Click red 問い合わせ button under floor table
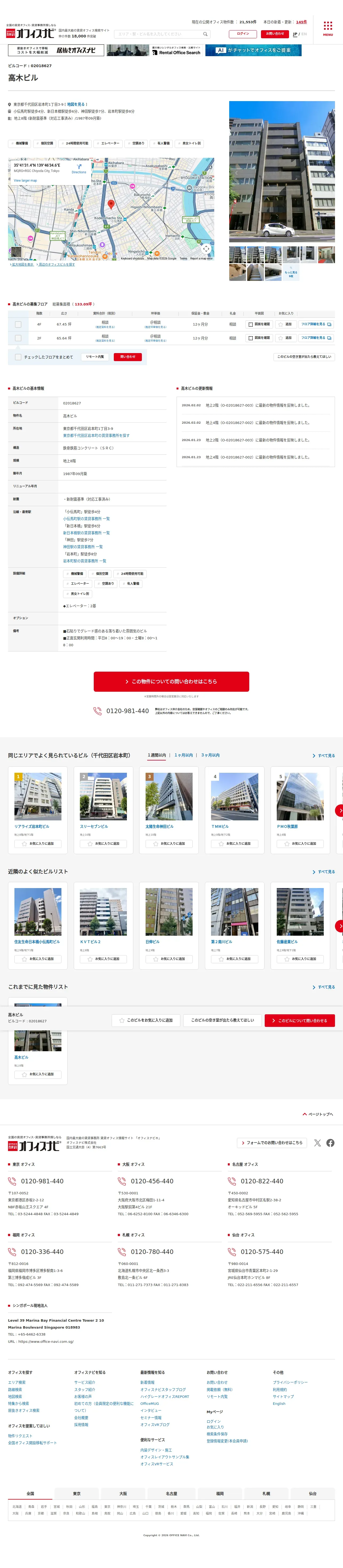This screenshot has height=1568, width=343. point(128,357)
